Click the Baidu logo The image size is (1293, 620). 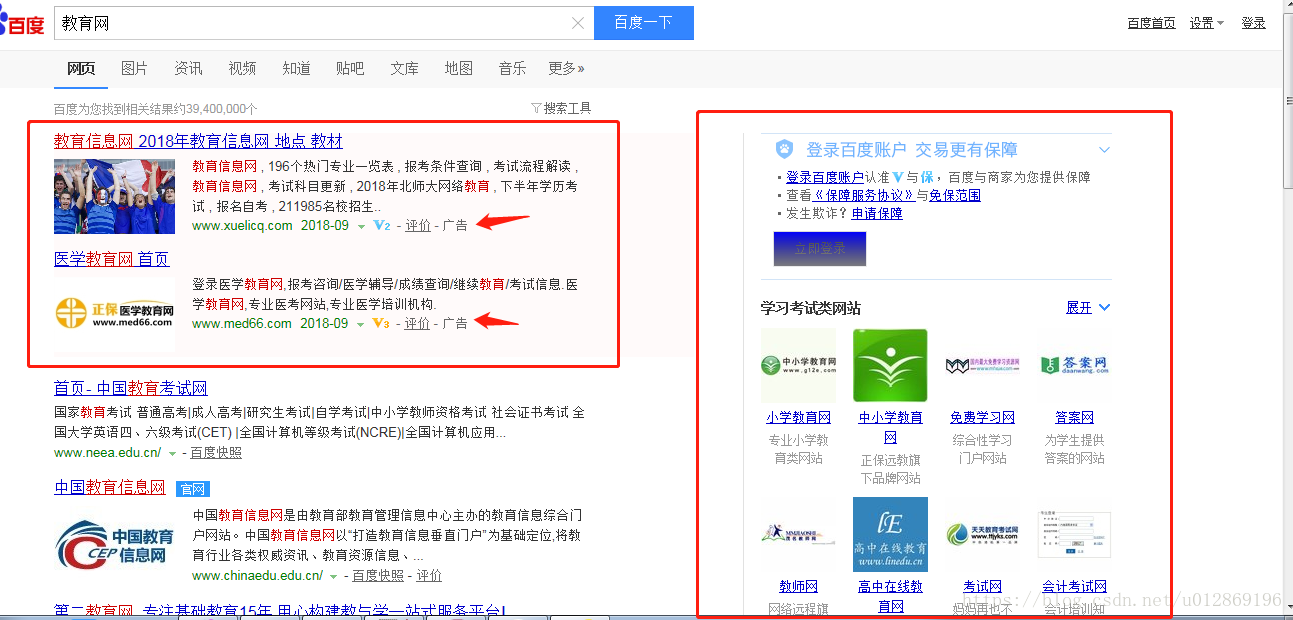coord(22,24)
